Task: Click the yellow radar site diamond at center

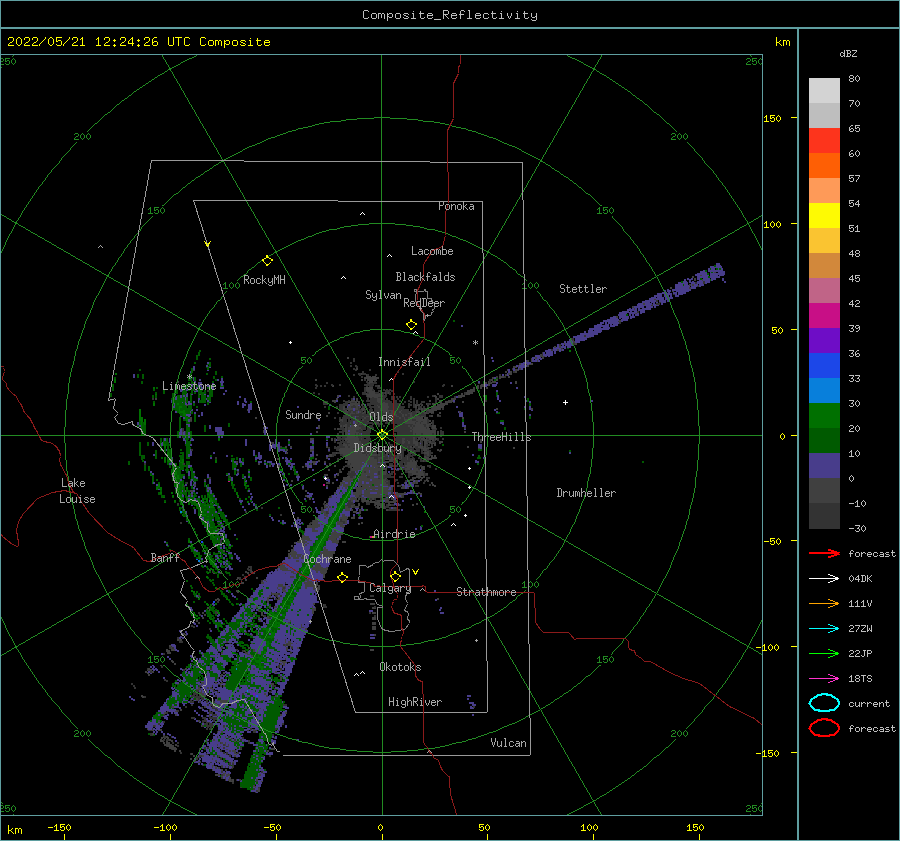Action: (x=382, y=435)
